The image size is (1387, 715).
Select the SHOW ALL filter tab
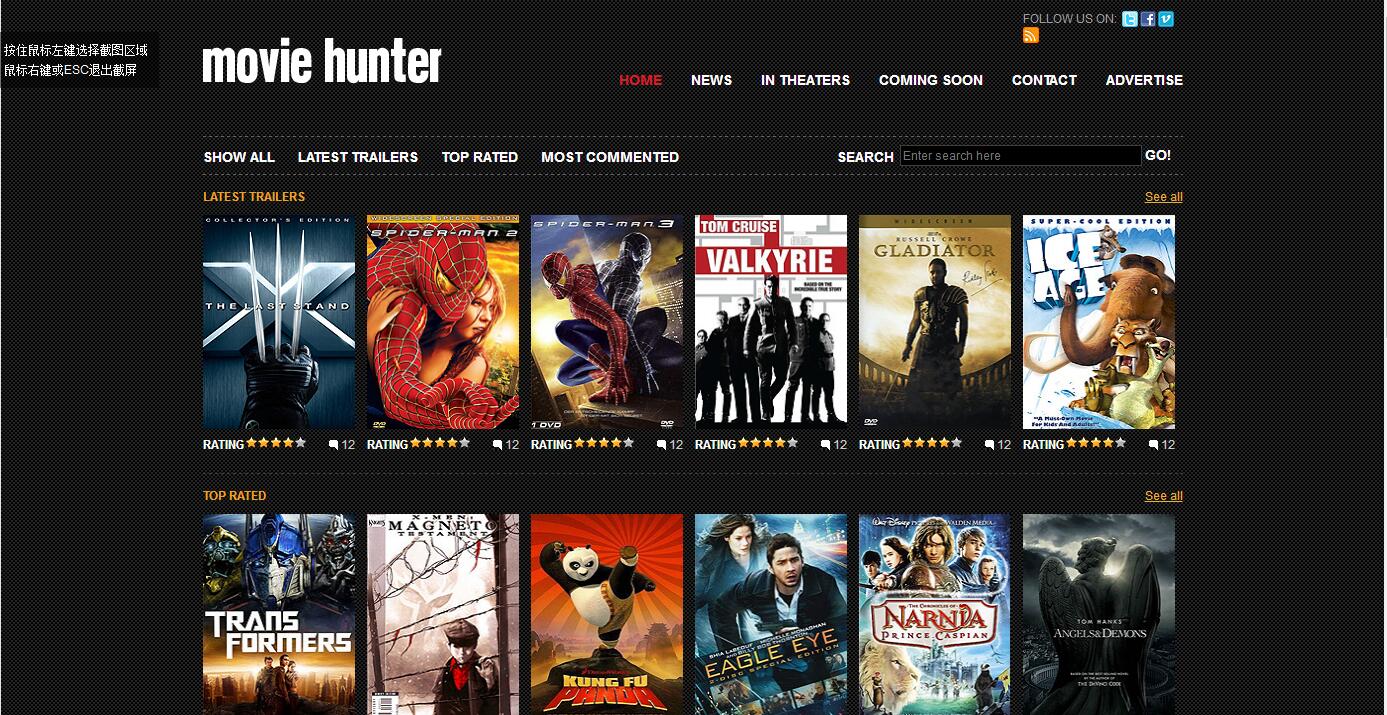tap(239, 157)
